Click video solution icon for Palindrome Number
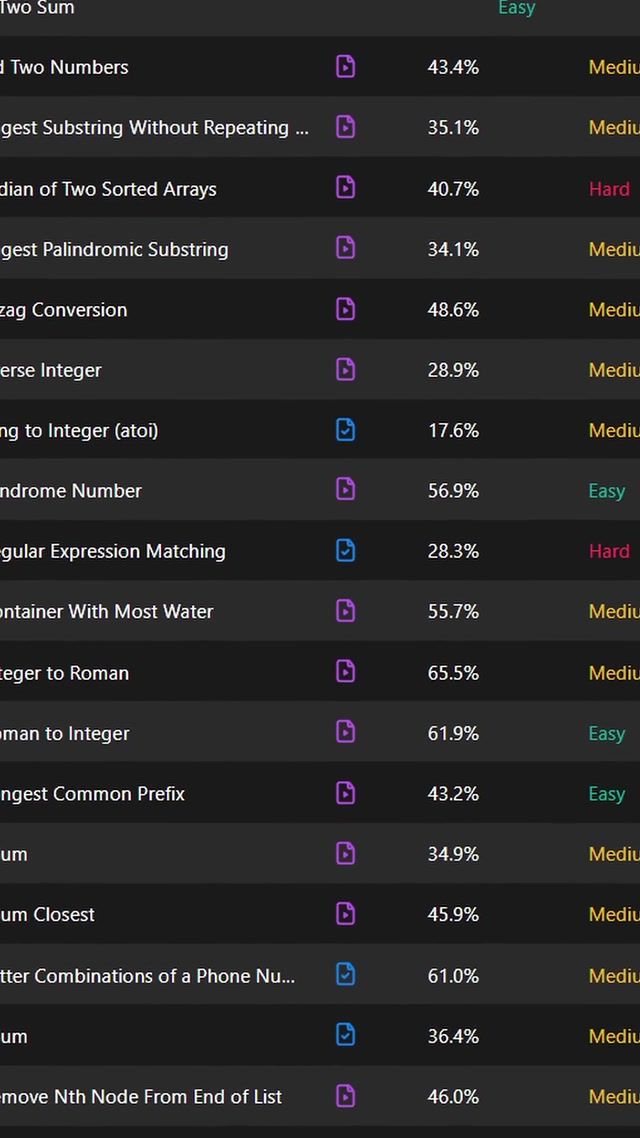Image resolution: width=640 pixels, height=1138 pixels. (345, 490)
